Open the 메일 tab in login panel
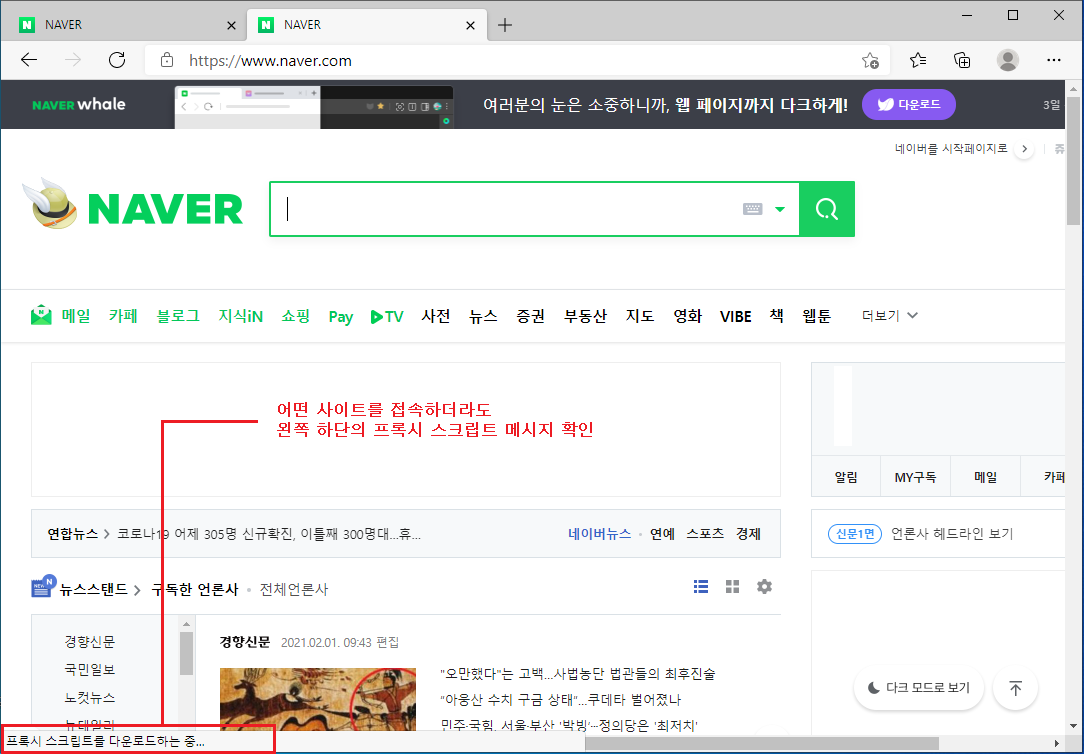Viewport: 1084px width, 754px height. 986,477
